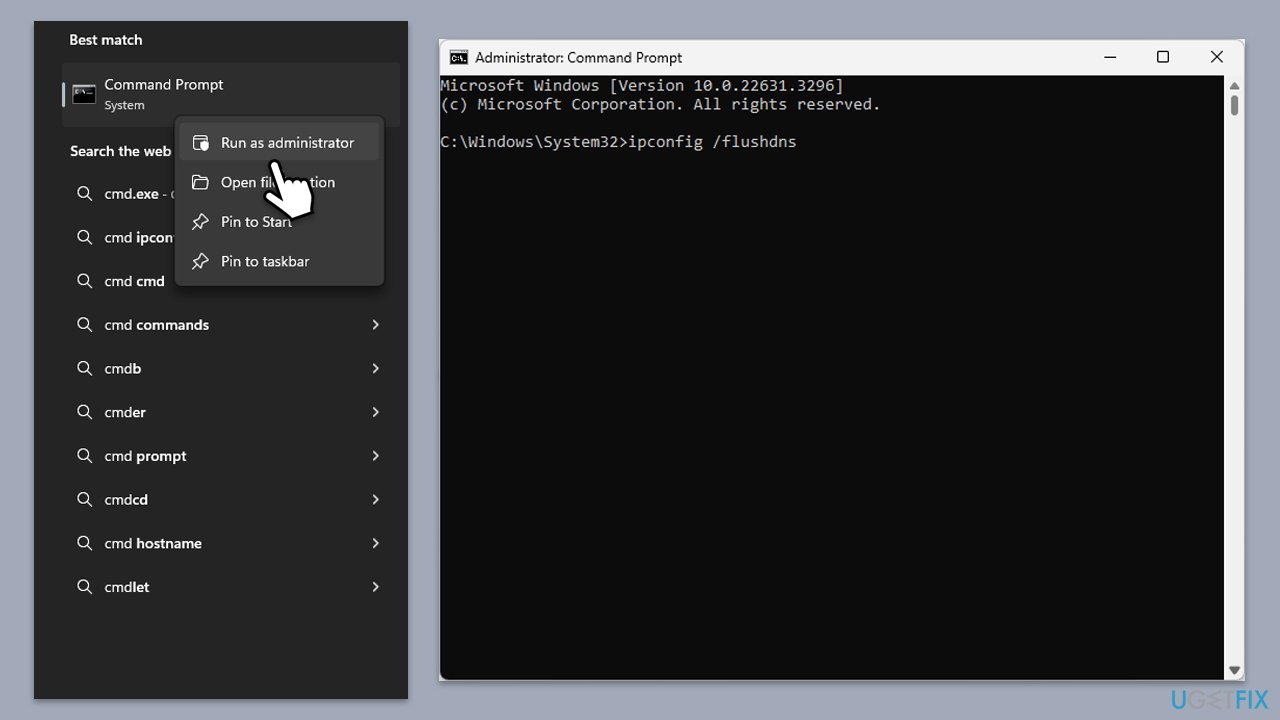The image size is (1280, 720).
Task: Select Run as administrator from context menu
Action: pyautogui.click(x=287, y=143)
